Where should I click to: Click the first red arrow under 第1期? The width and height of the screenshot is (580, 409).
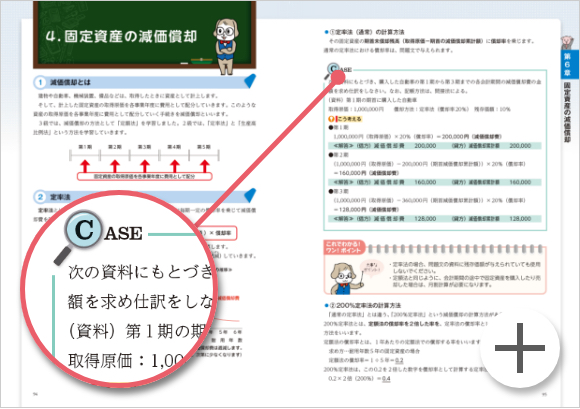[x=85, y=166]
